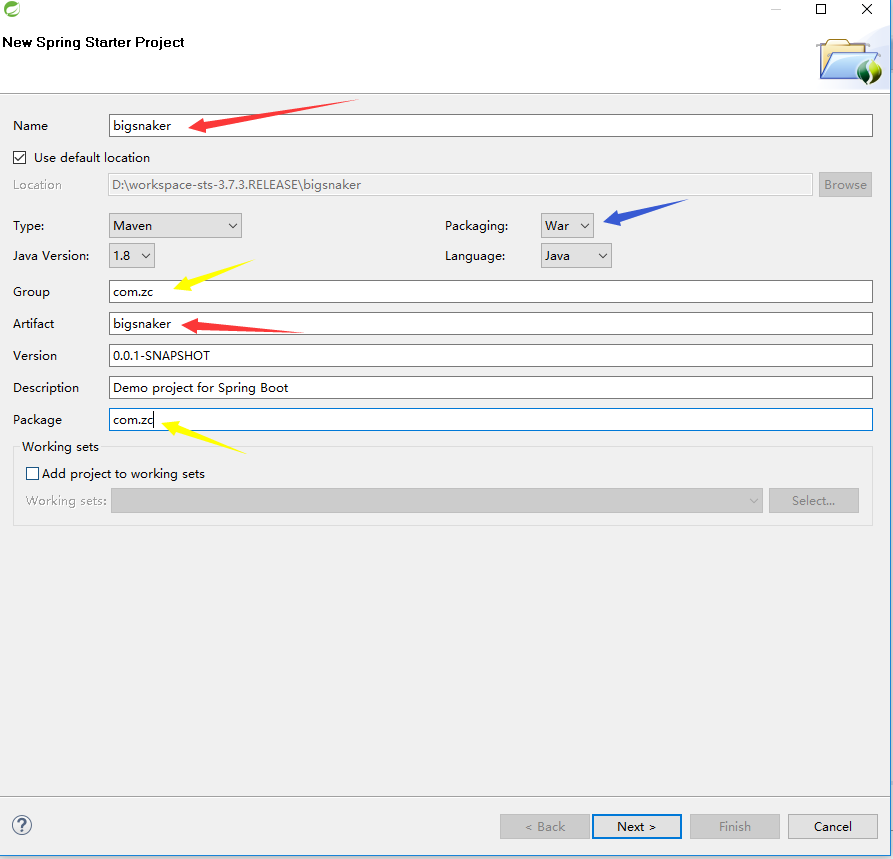Expand the disabled Working sets combo box

(437, 501)
